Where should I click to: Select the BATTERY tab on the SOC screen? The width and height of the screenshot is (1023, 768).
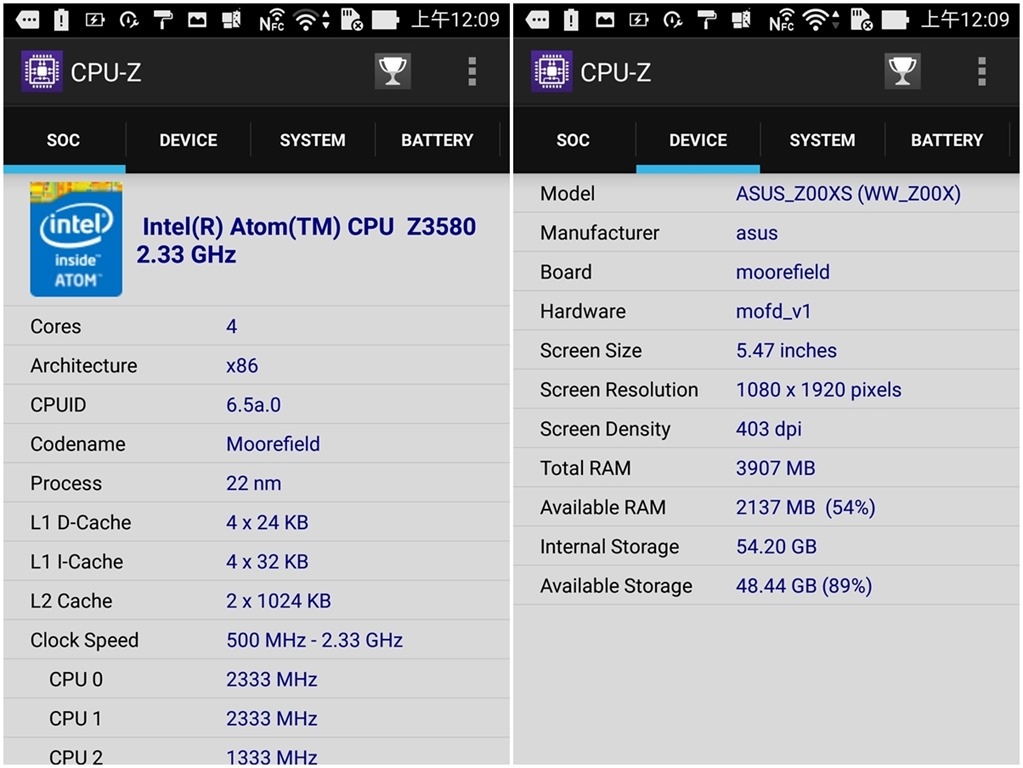pyautogui.click(x=437, y=140)
